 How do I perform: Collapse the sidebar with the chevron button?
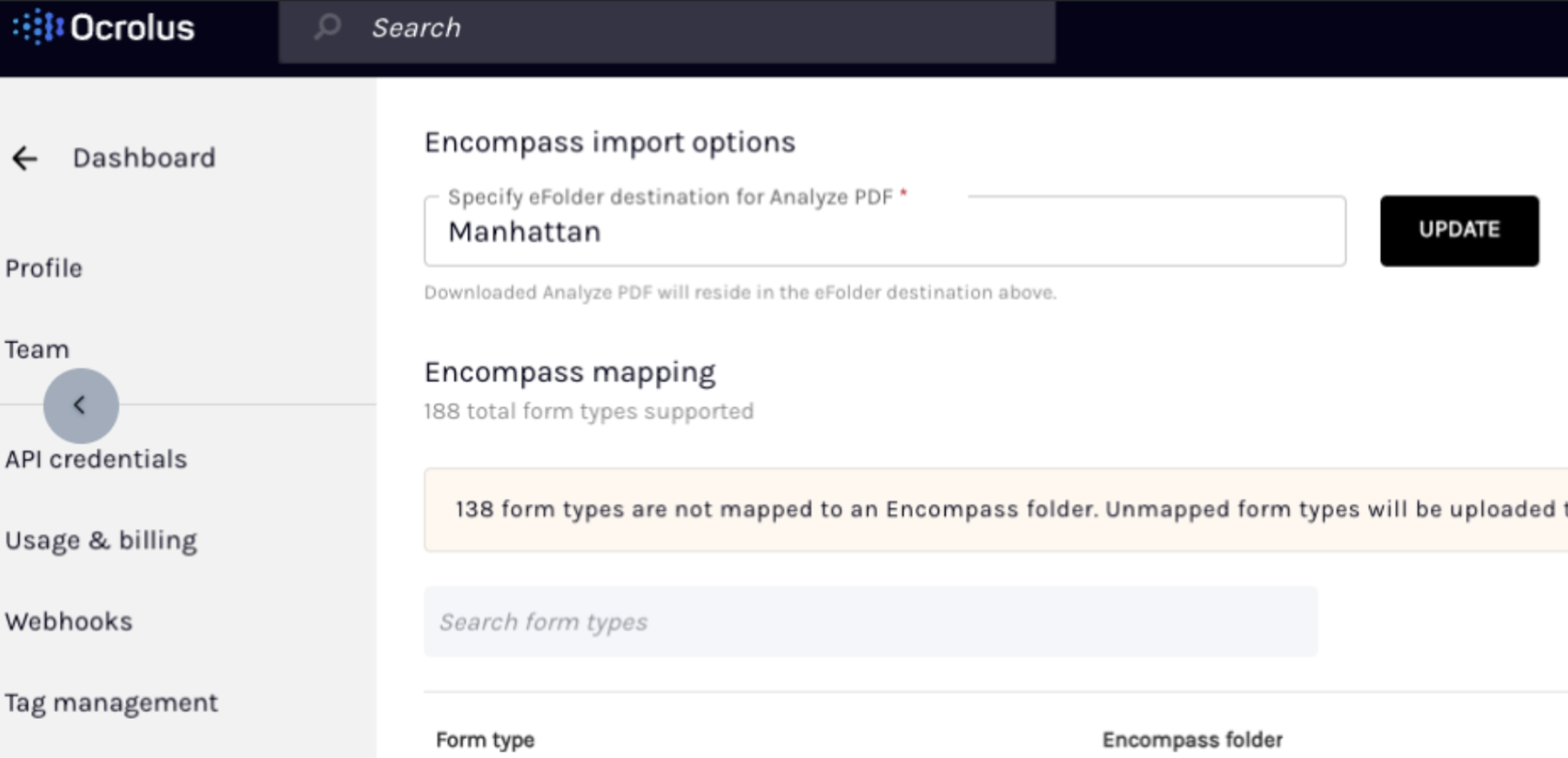tap(81, 405)
